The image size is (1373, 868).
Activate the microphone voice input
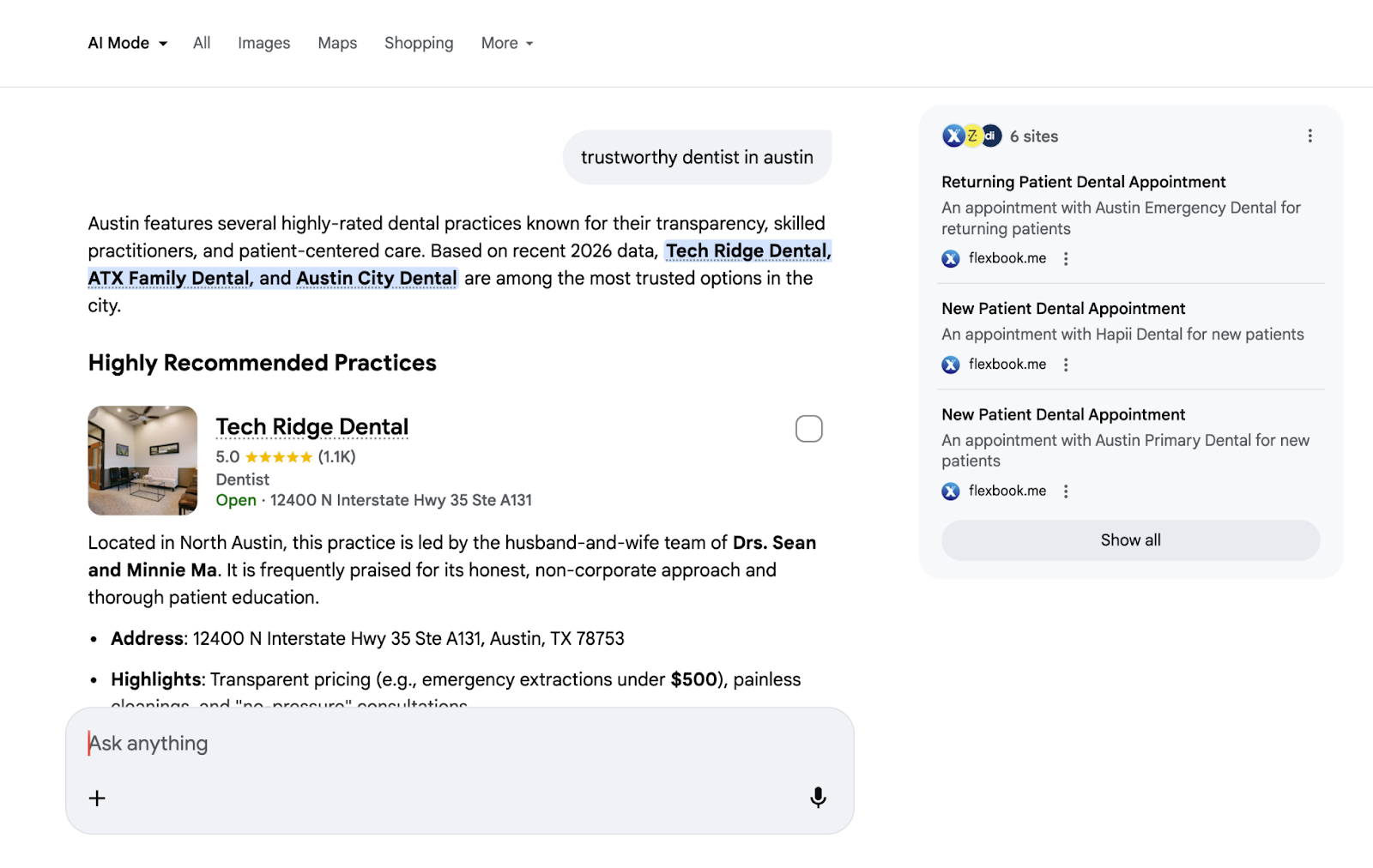tap(818, 798)
